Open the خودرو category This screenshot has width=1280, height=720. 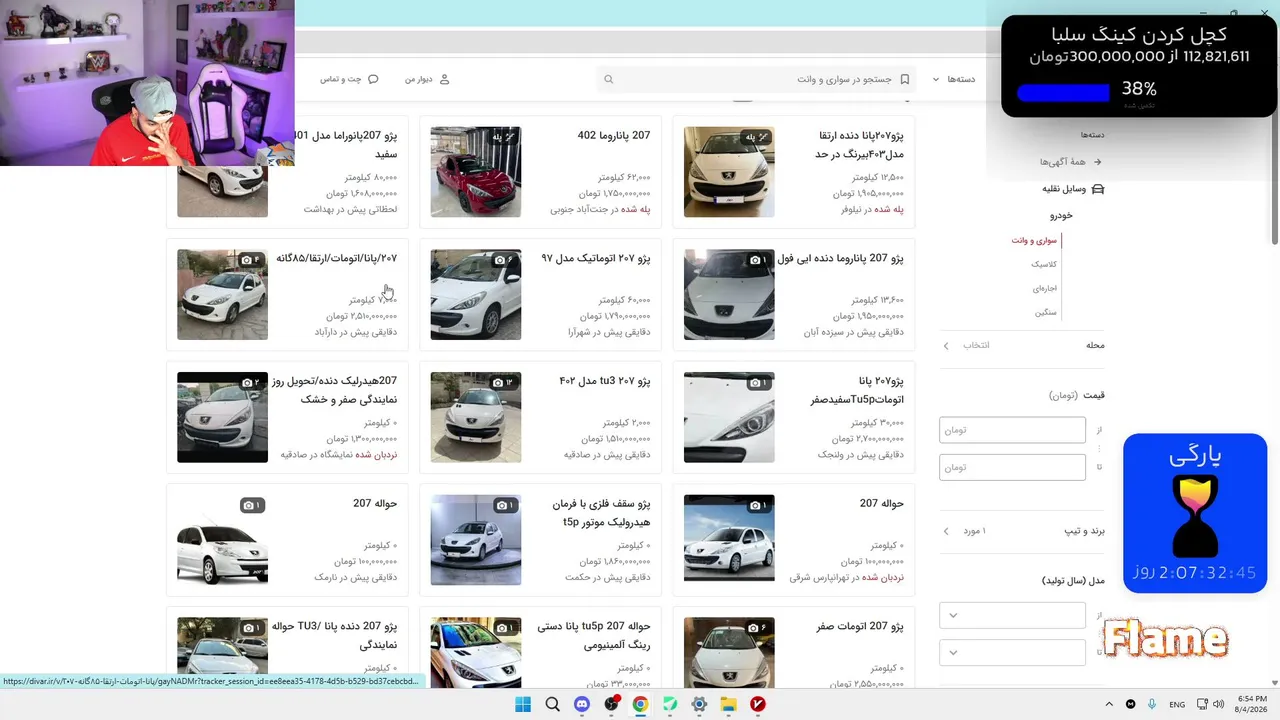click(x=1061, y=215)
